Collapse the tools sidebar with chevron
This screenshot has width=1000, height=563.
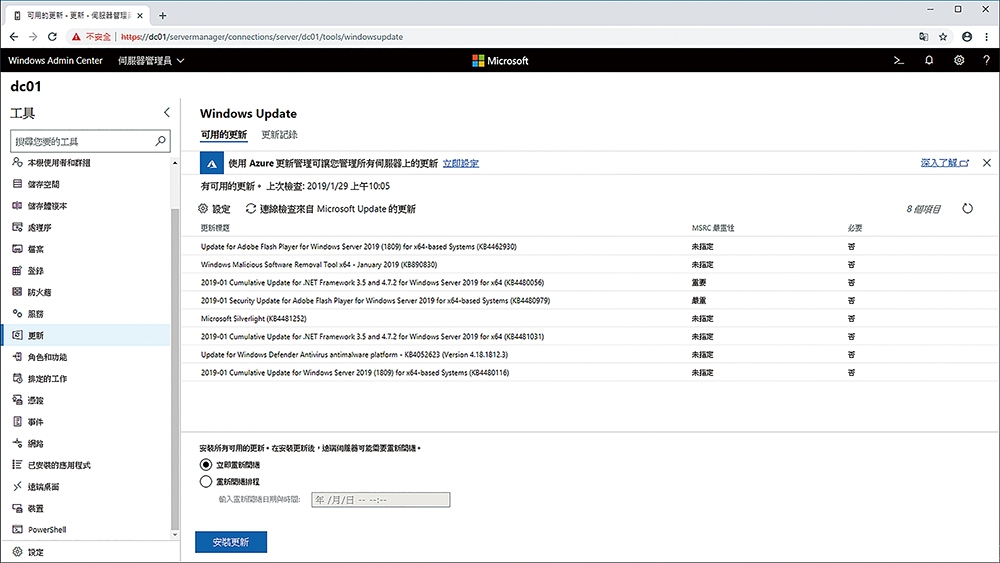(166, 113)
